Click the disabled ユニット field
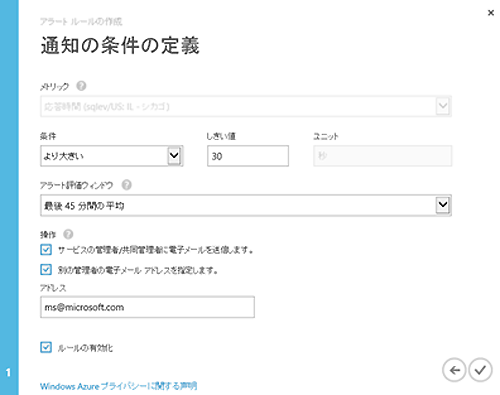Viewport: 500px width, 395px height. coord(382,156)
